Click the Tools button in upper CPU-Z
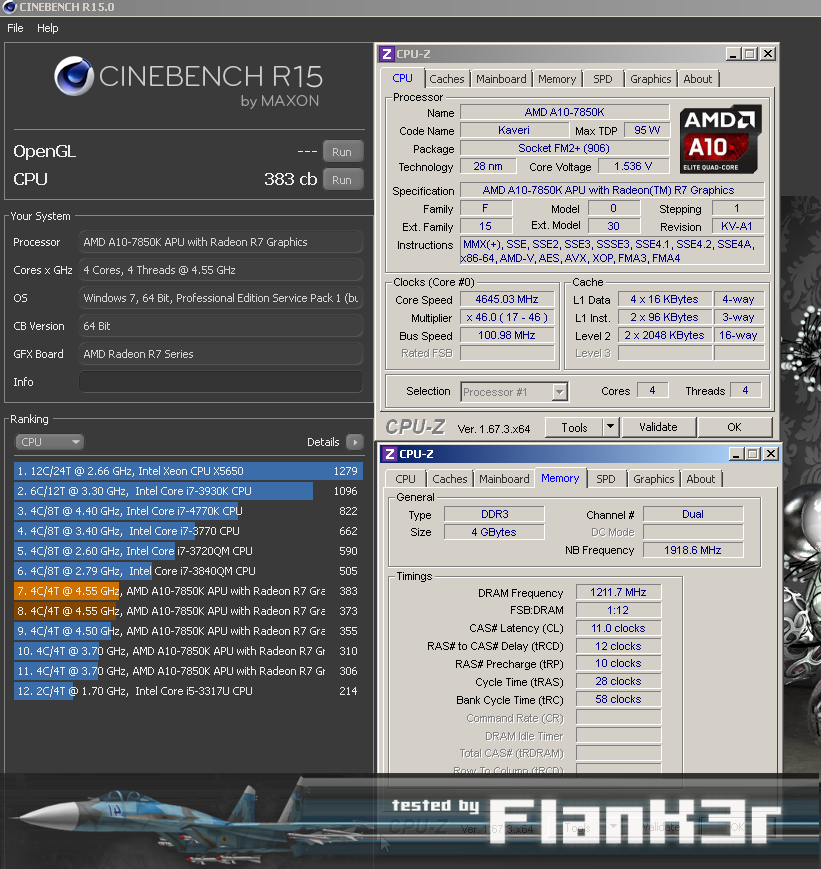This screenshot has width=821, height=869. [x=574, y=427]
